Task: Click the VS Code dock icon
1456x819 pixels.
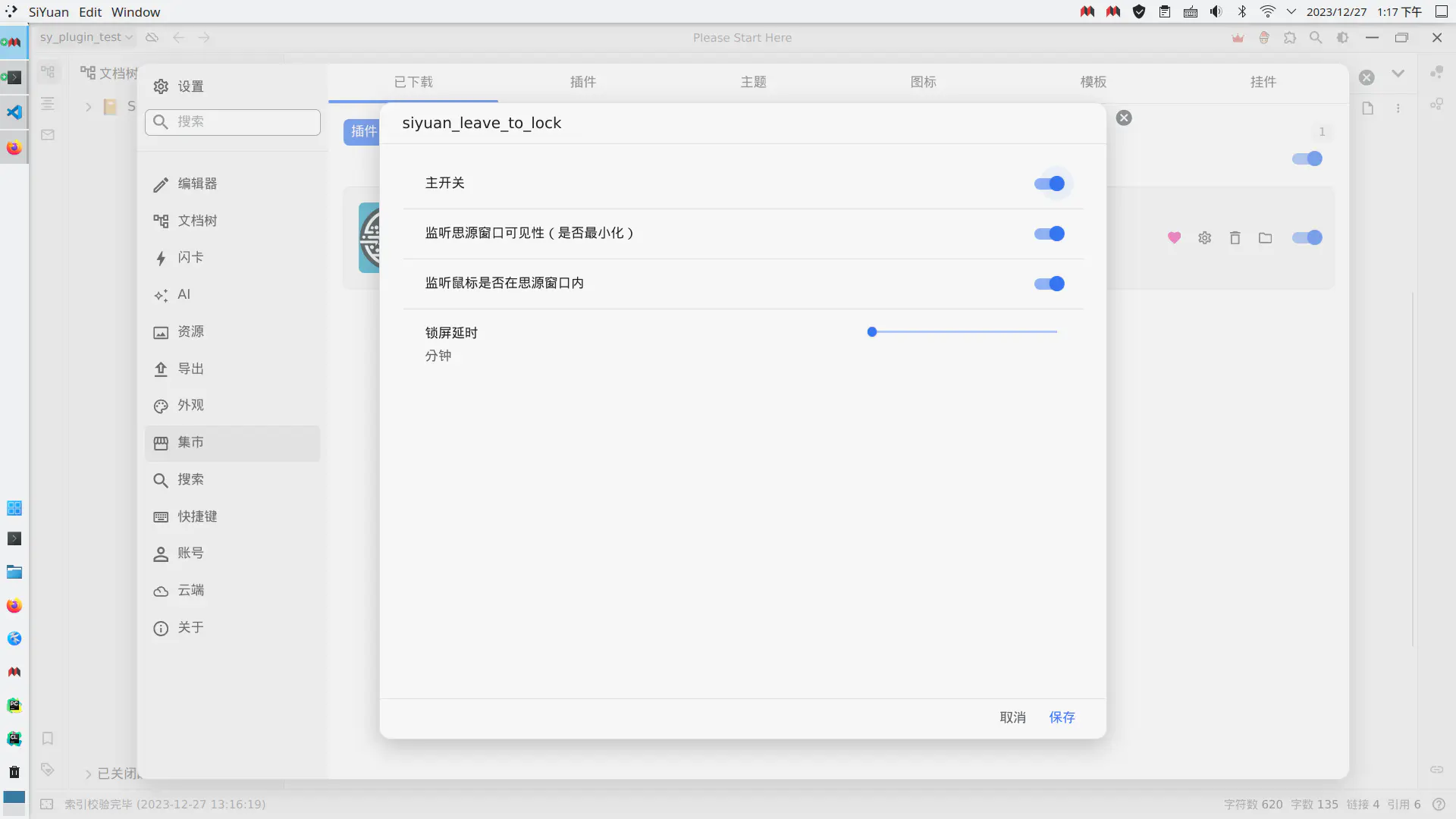Action: click(x=14, y=113)
